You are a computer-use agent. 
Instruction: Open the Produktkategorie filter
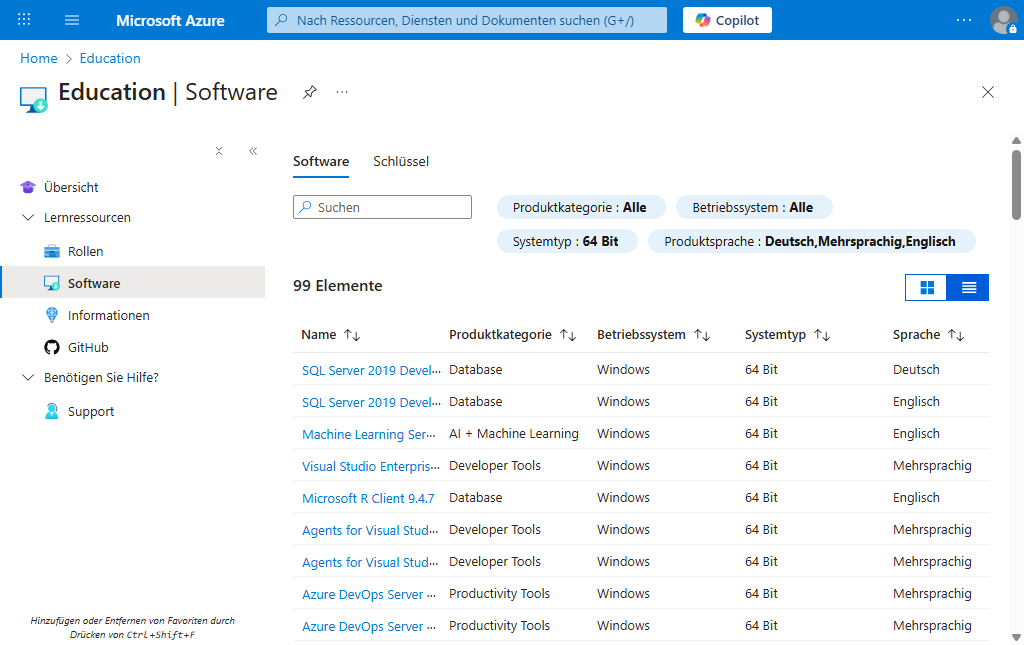pos(581,208)
